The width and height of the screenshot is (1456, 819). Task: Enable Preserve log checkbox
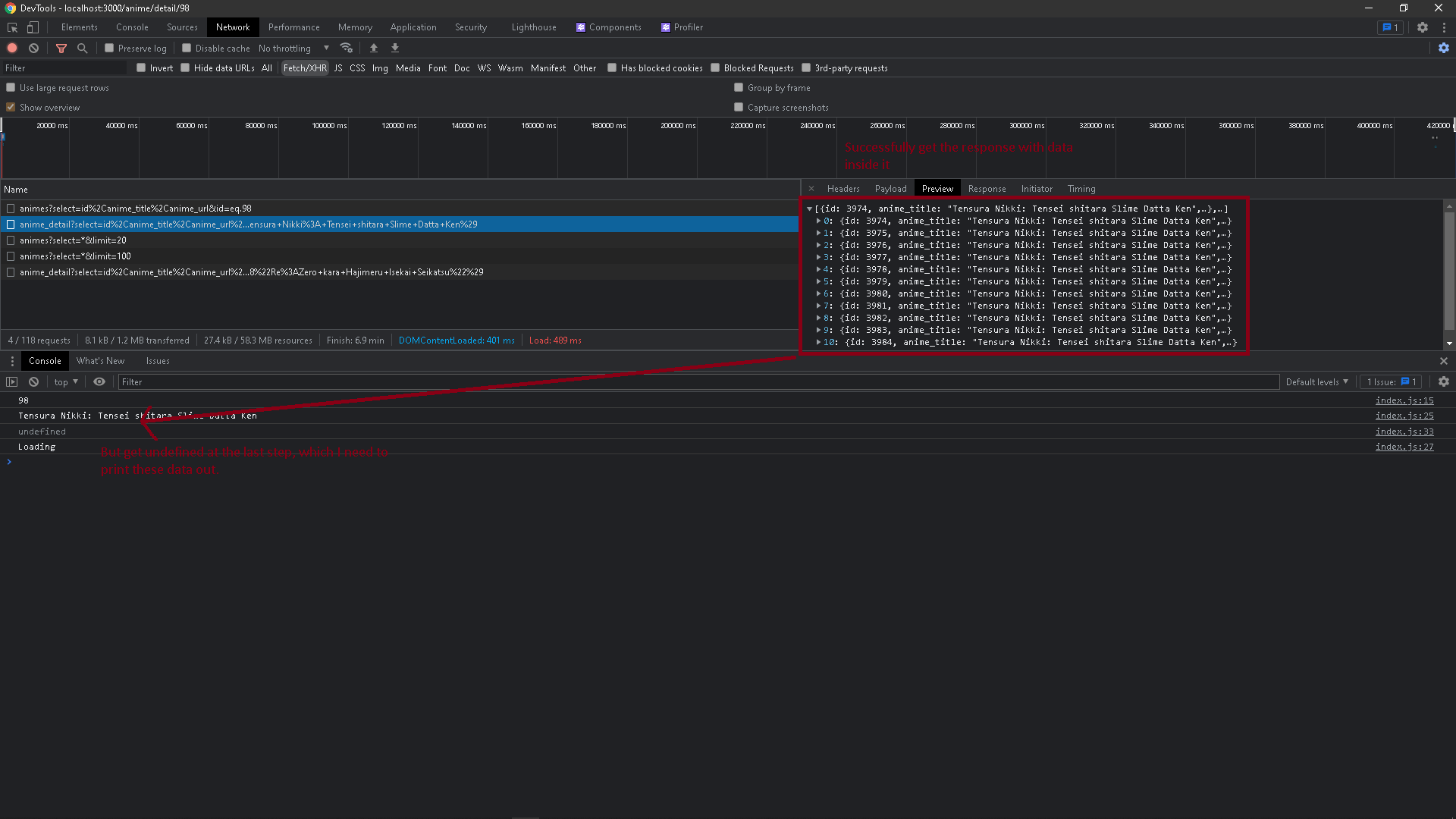pyautogui.click(x=109, y=48)
